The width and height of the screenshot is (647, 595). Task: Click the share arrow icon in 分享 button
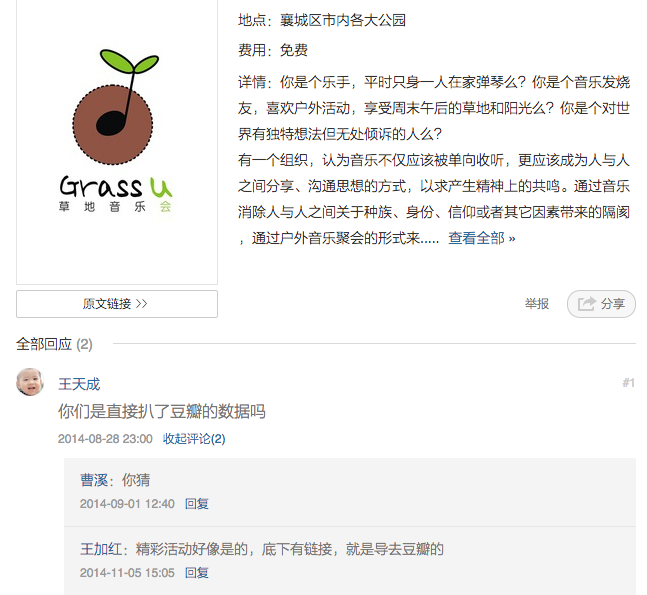(x=587, y=304)
